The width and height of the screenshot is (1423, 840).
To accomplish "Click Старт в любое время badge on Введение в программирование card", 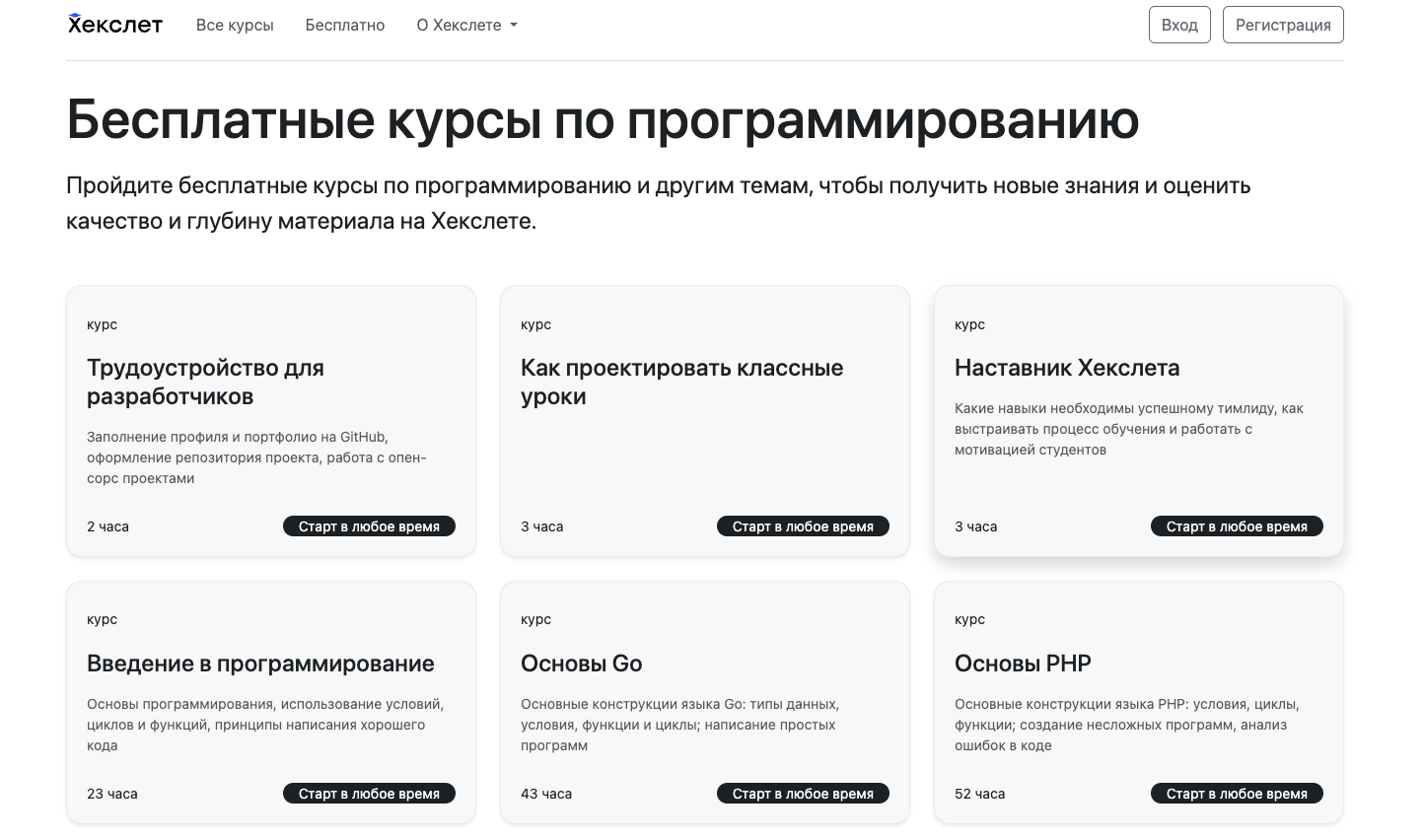I will coord(369,794).
